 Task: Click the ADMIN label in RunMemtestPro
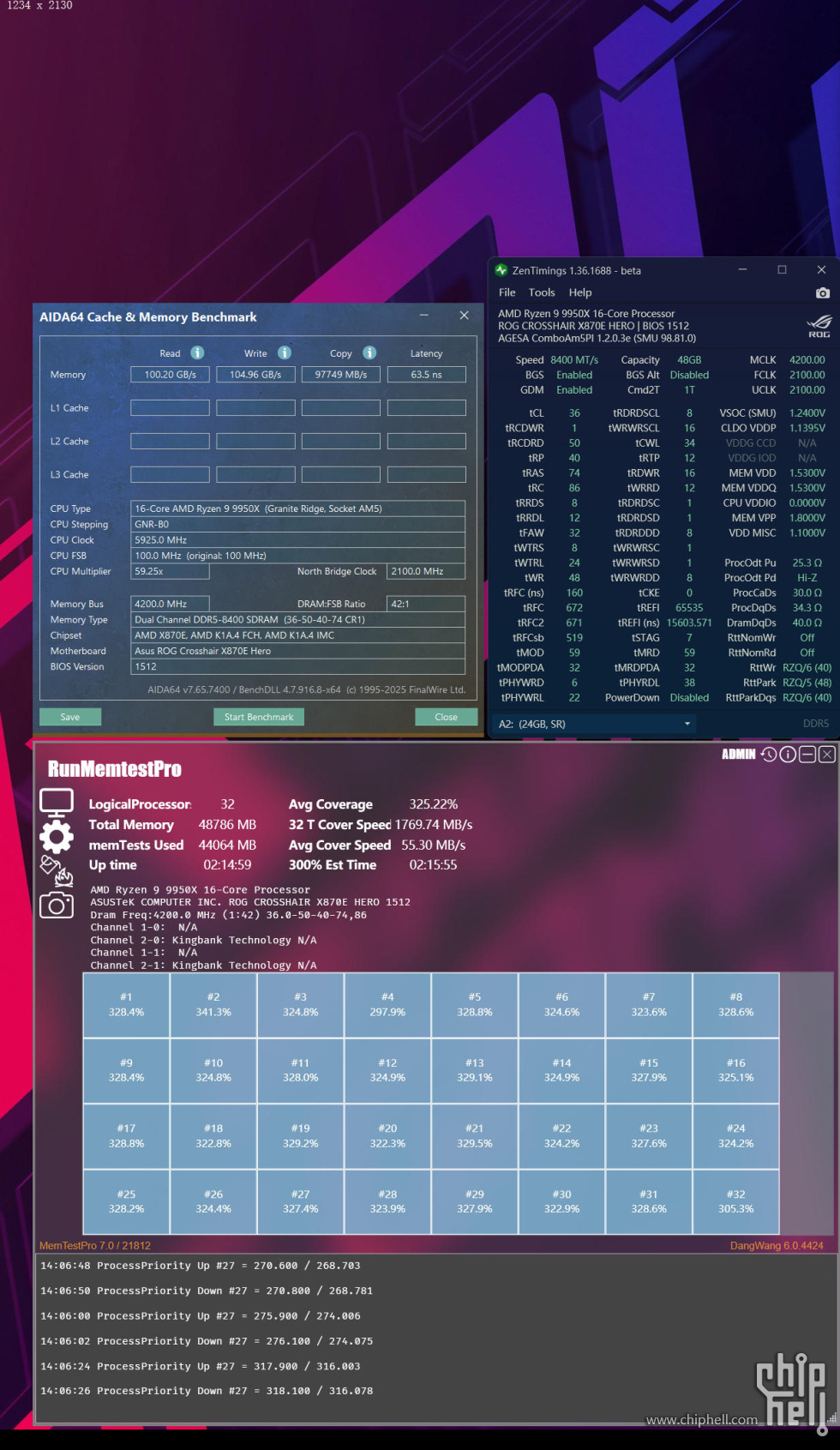point(739,755)
